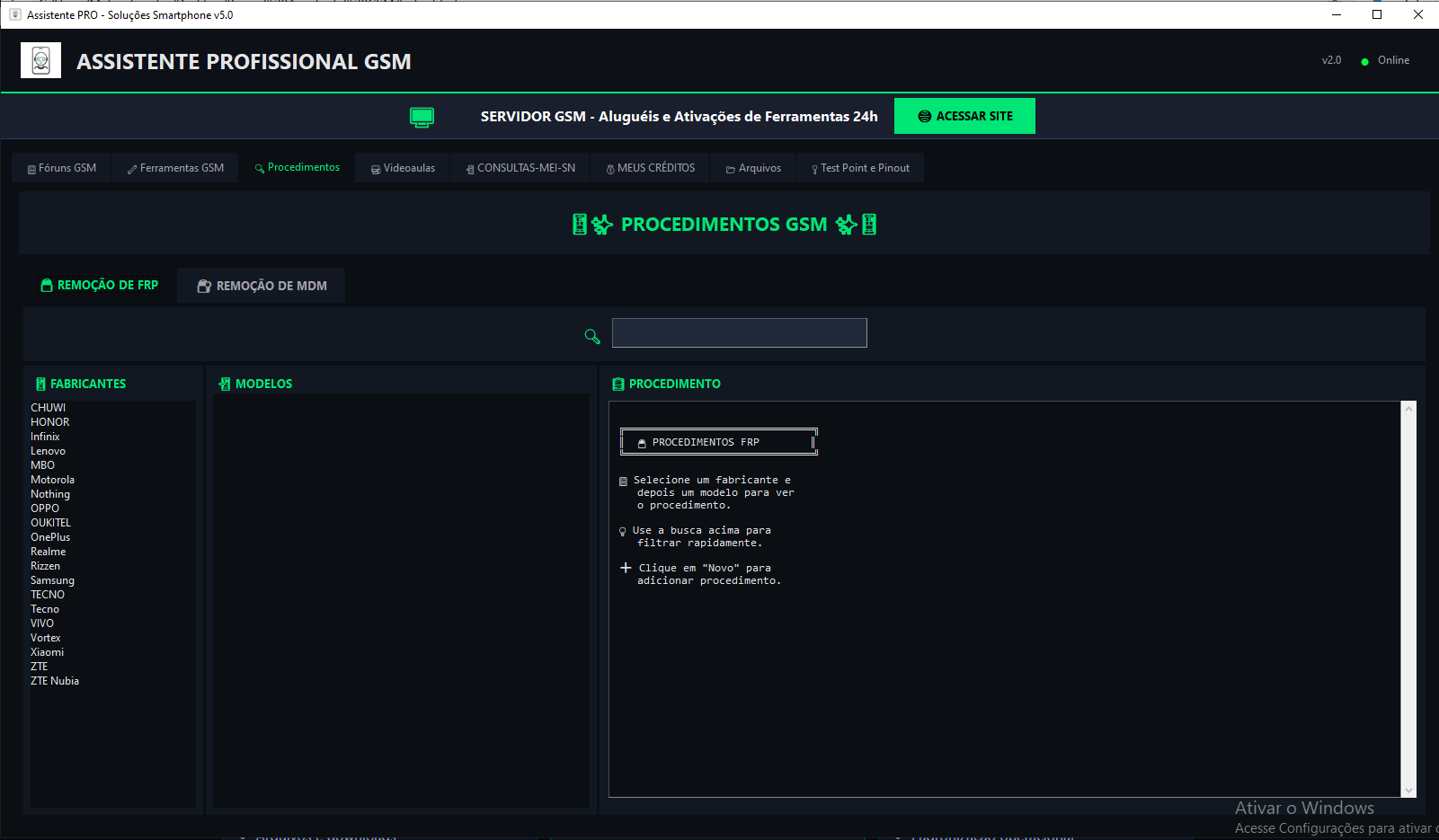Select the REMOÇÃO DE FRP tab
Screen dimensions: 1439x840
pyautogui.click(x=99, y=285)
